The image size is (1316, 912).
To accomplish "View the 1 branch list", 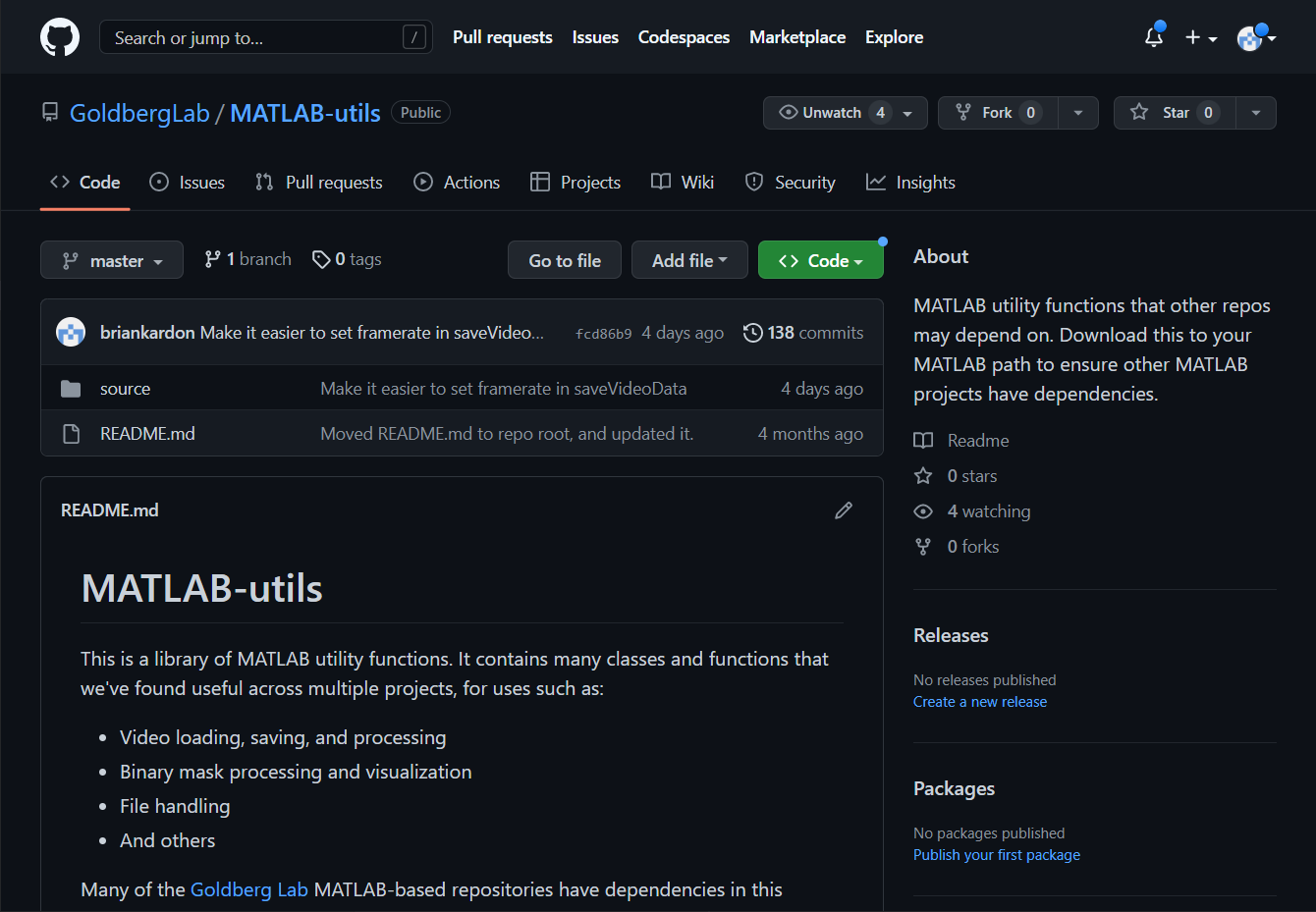I will (248, 259).
